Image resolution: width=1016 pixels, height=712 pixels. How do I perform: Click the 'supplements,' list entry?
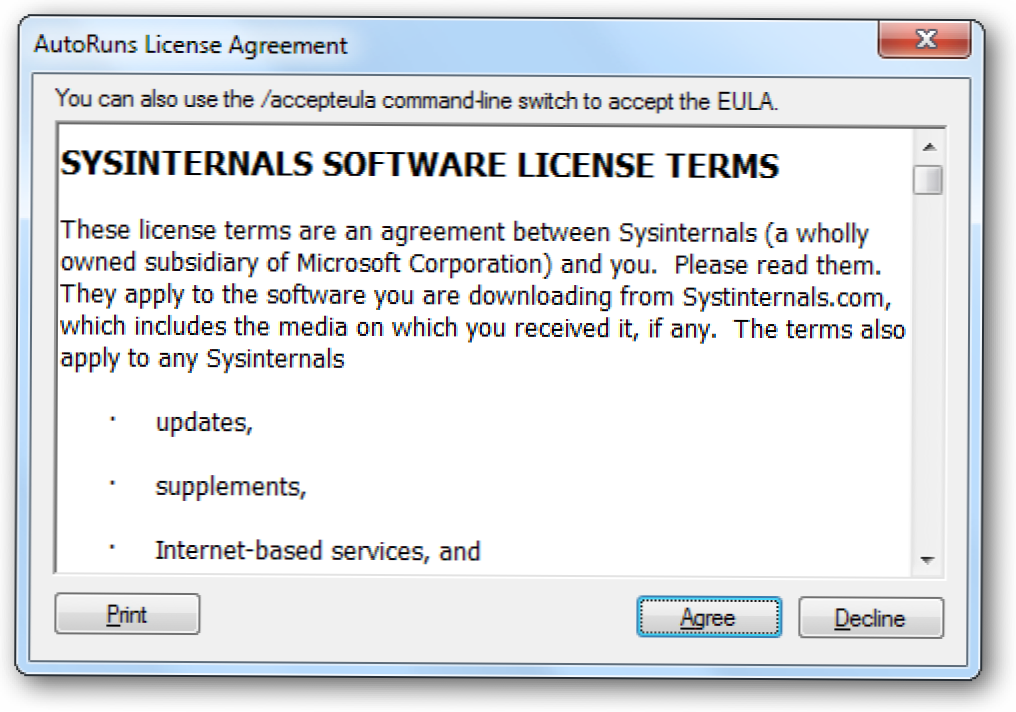pos(231,487)
